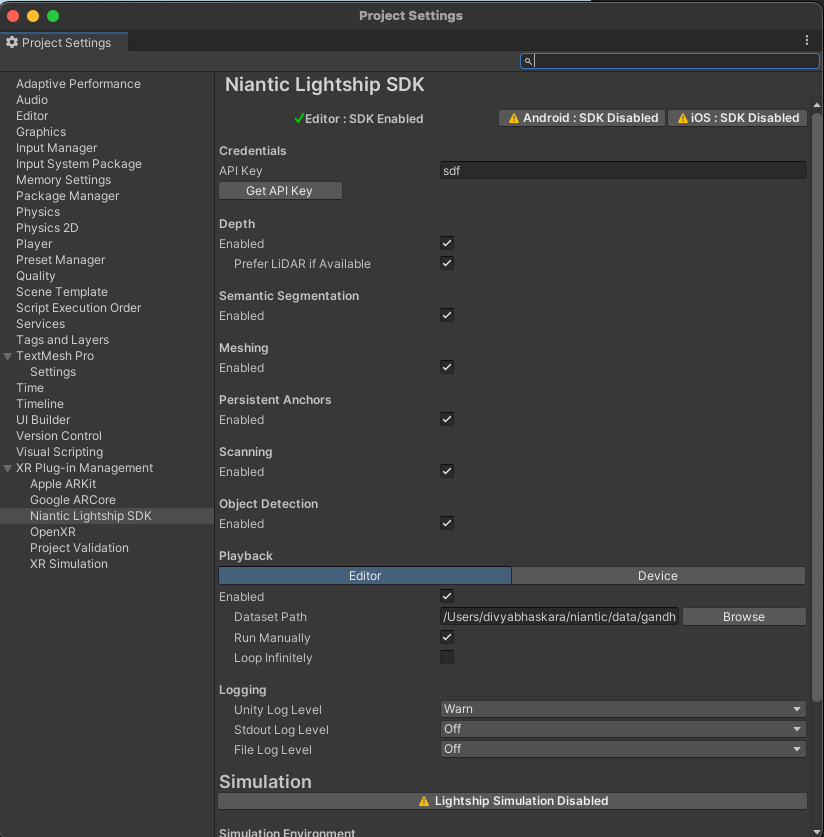Toggle Object Detection Enabled checkbox
Viewport: 824px width, 837px height.
(x=447, y=523)
